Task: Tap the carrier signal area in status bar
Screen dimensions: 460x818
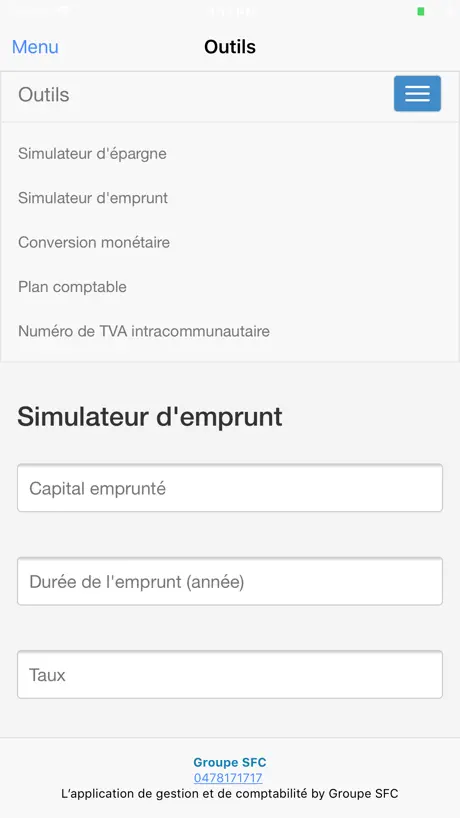Action: coord(39,11)
